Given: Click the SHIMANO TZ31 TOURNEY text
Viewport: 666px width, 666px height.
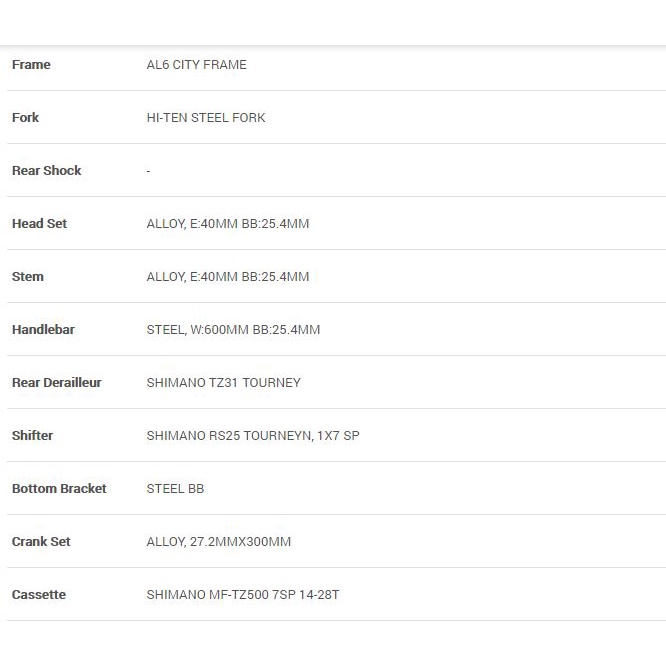Looking at the screenshot, I should click(223, 383).
